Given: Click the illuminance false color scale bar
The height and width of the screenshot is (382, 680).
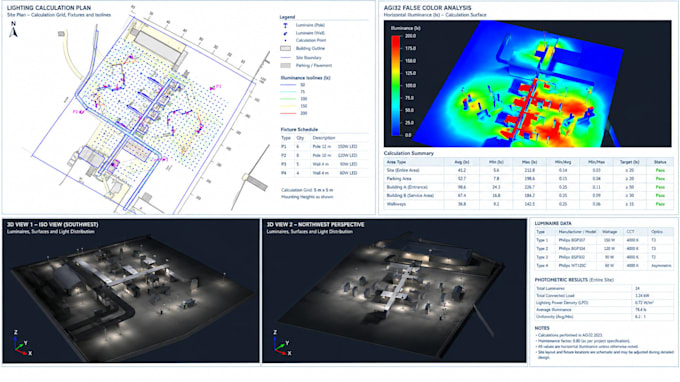Looking at the screenshot, I should click(x=396, y=85).
